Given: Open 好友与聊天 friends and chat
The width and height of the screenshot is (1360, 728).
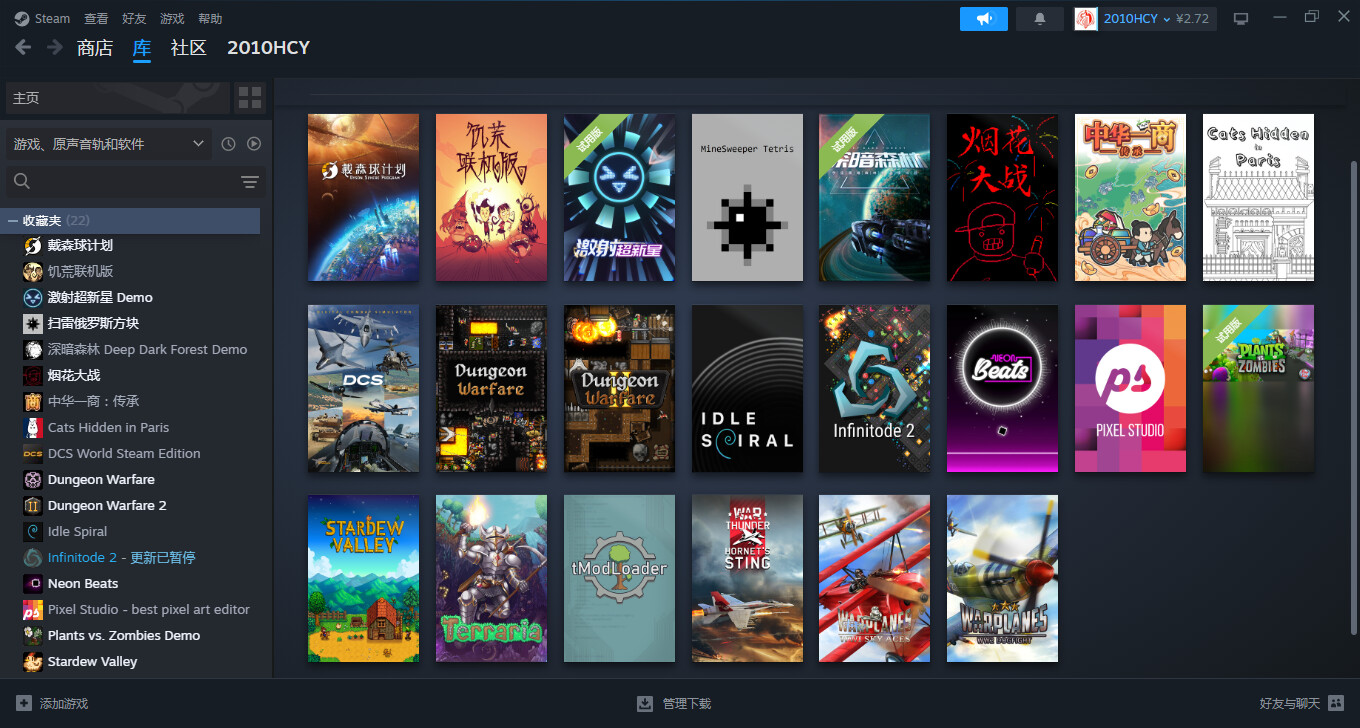Looking at the screenshot, I should pyautogui.click(x=1302, y=704).
